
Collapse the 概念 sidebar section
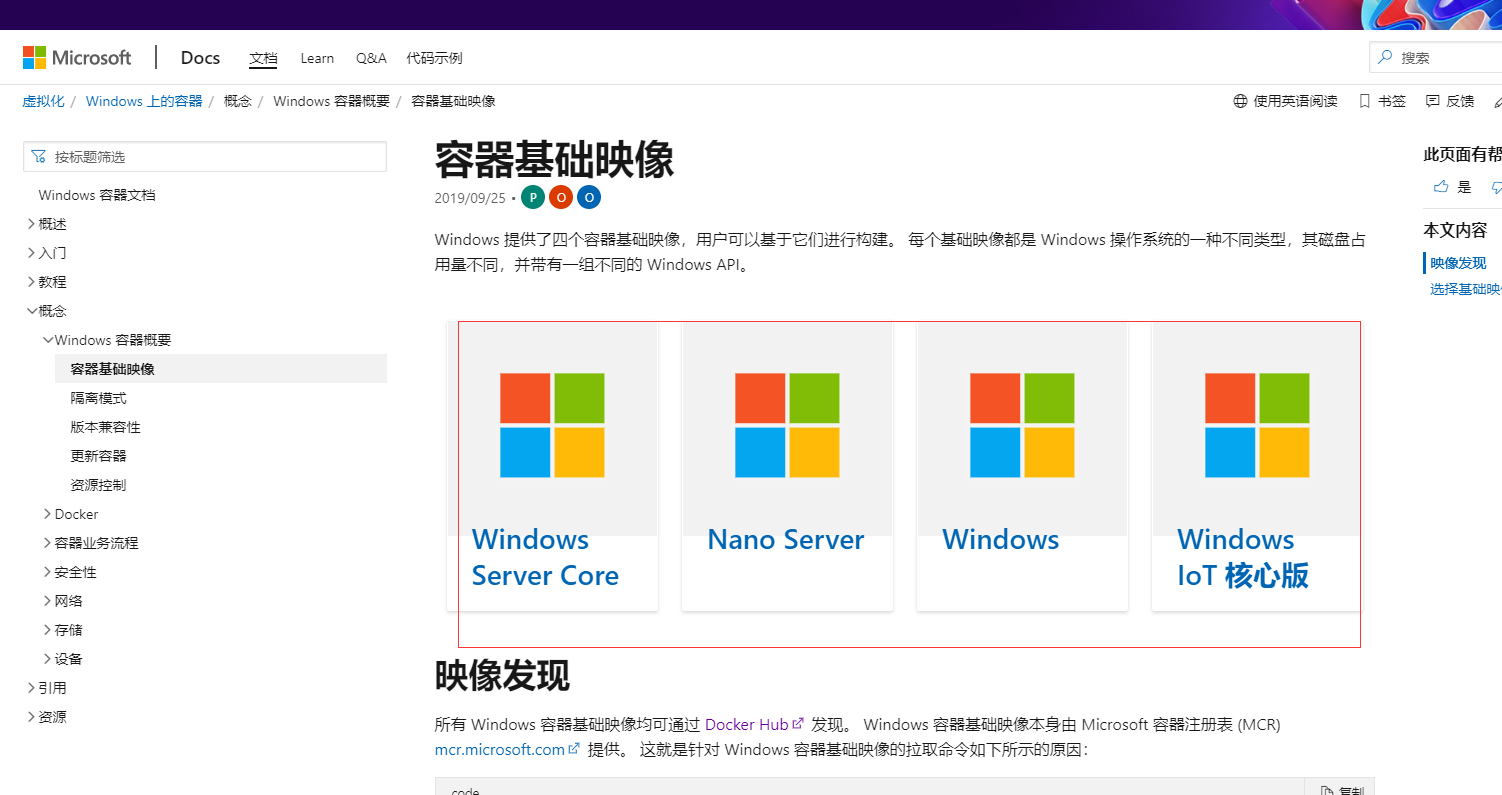pos(46,311)
